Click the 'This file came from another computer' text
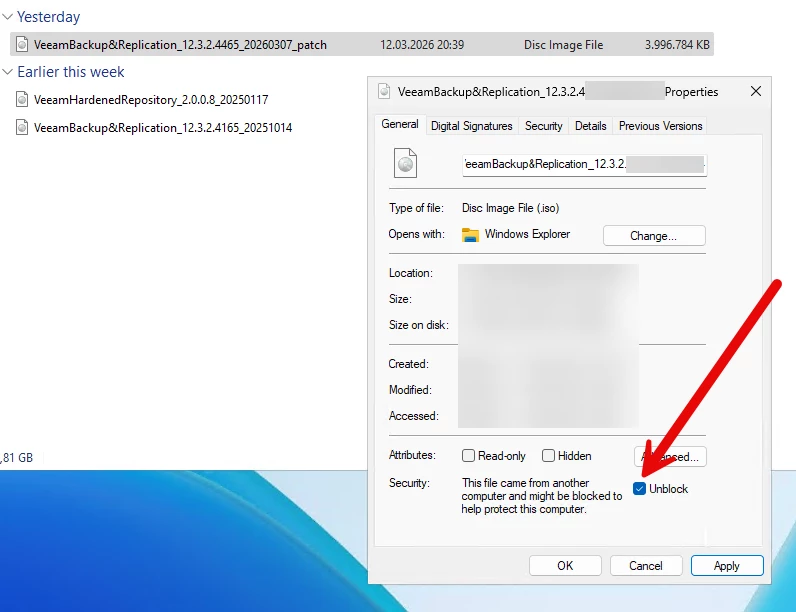Screen dimensions: 796x612 click(x=542, y=496)
